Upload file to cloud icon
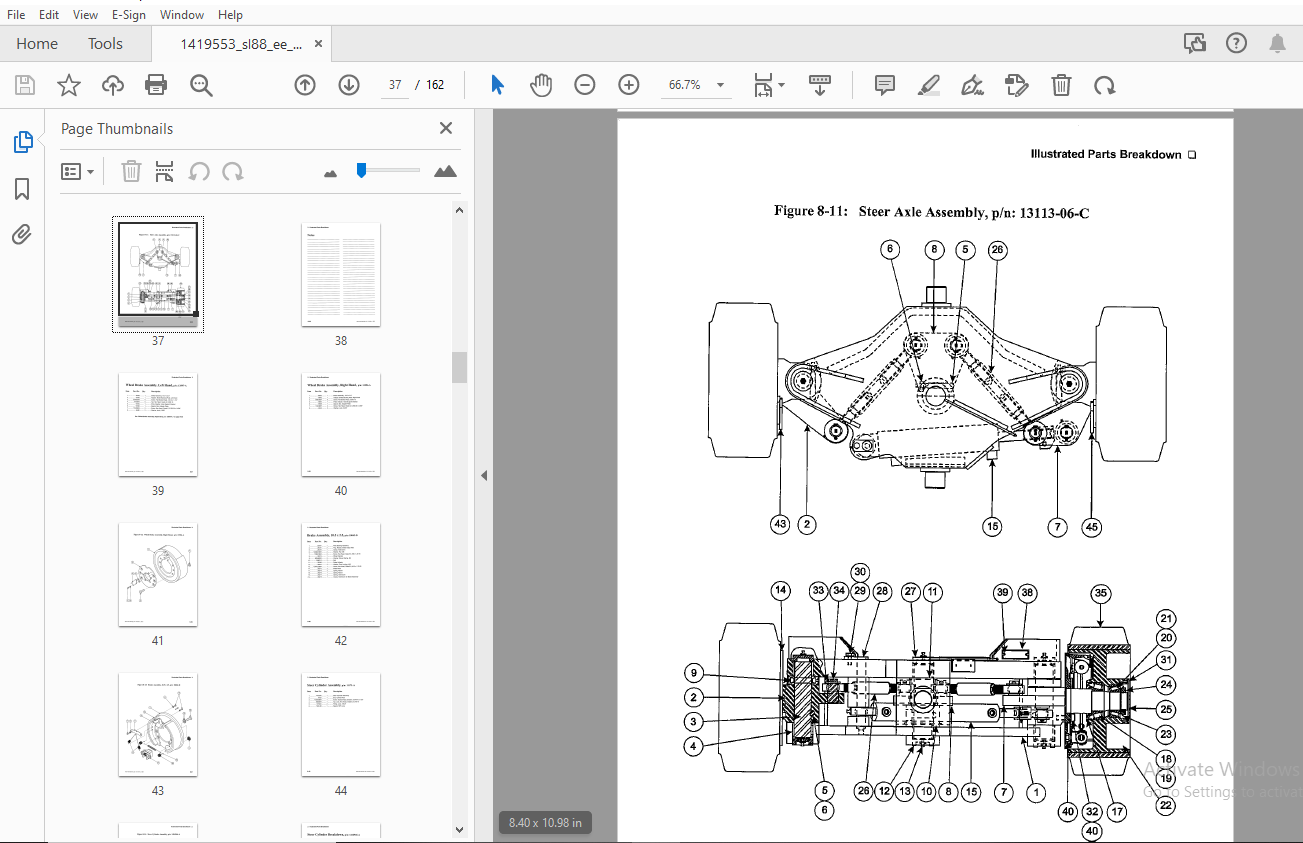The width and height of the screenshot is (1303, 843). coord(113,85)
